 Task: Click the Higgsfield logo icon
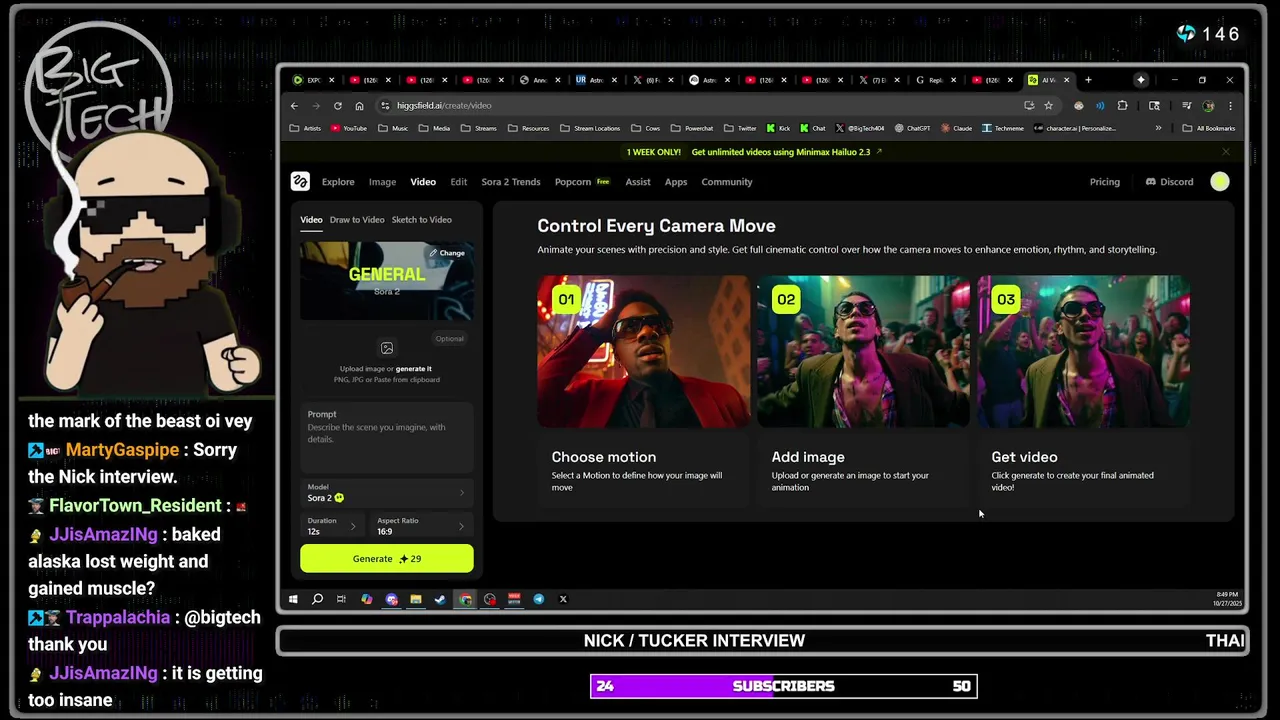(300, 181)
